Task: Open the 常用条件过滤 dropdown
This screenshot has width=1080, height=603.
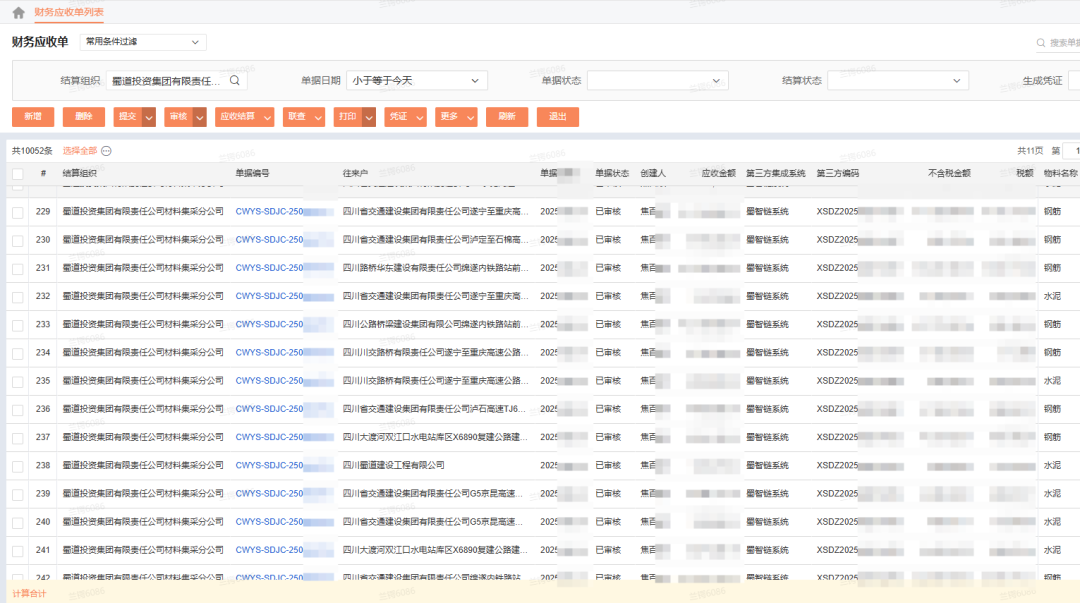Action: point(143,42)
